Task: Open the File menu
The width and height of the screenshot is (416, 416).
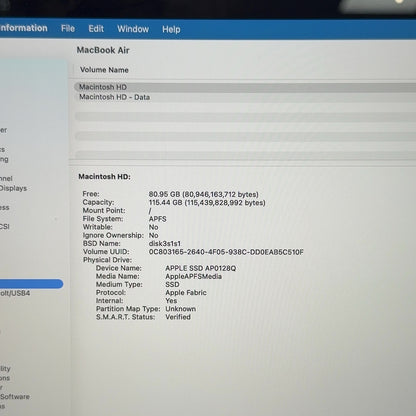Action: click(68, 29)
